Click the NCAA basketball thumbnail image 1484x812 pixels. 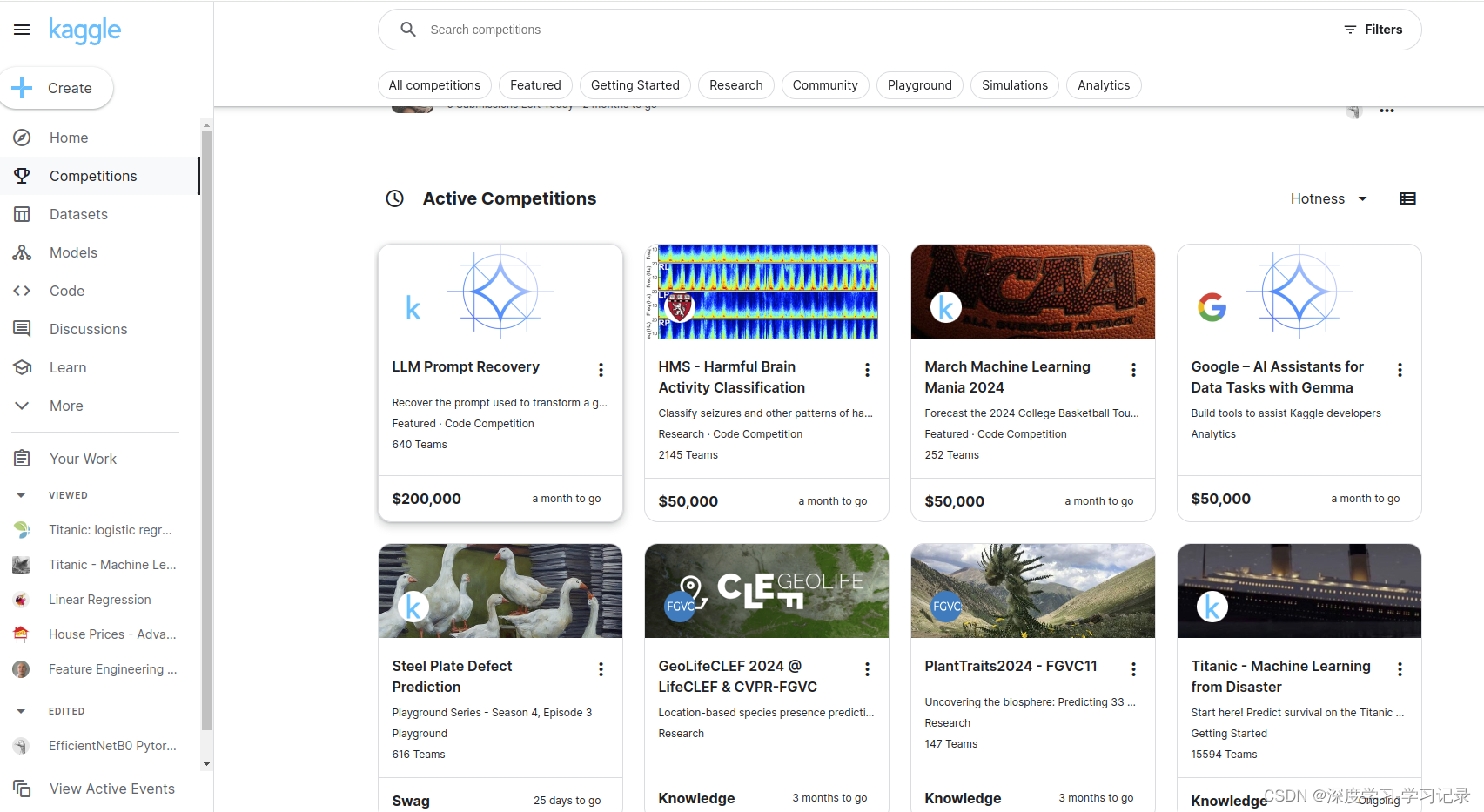coord(1033,292)
